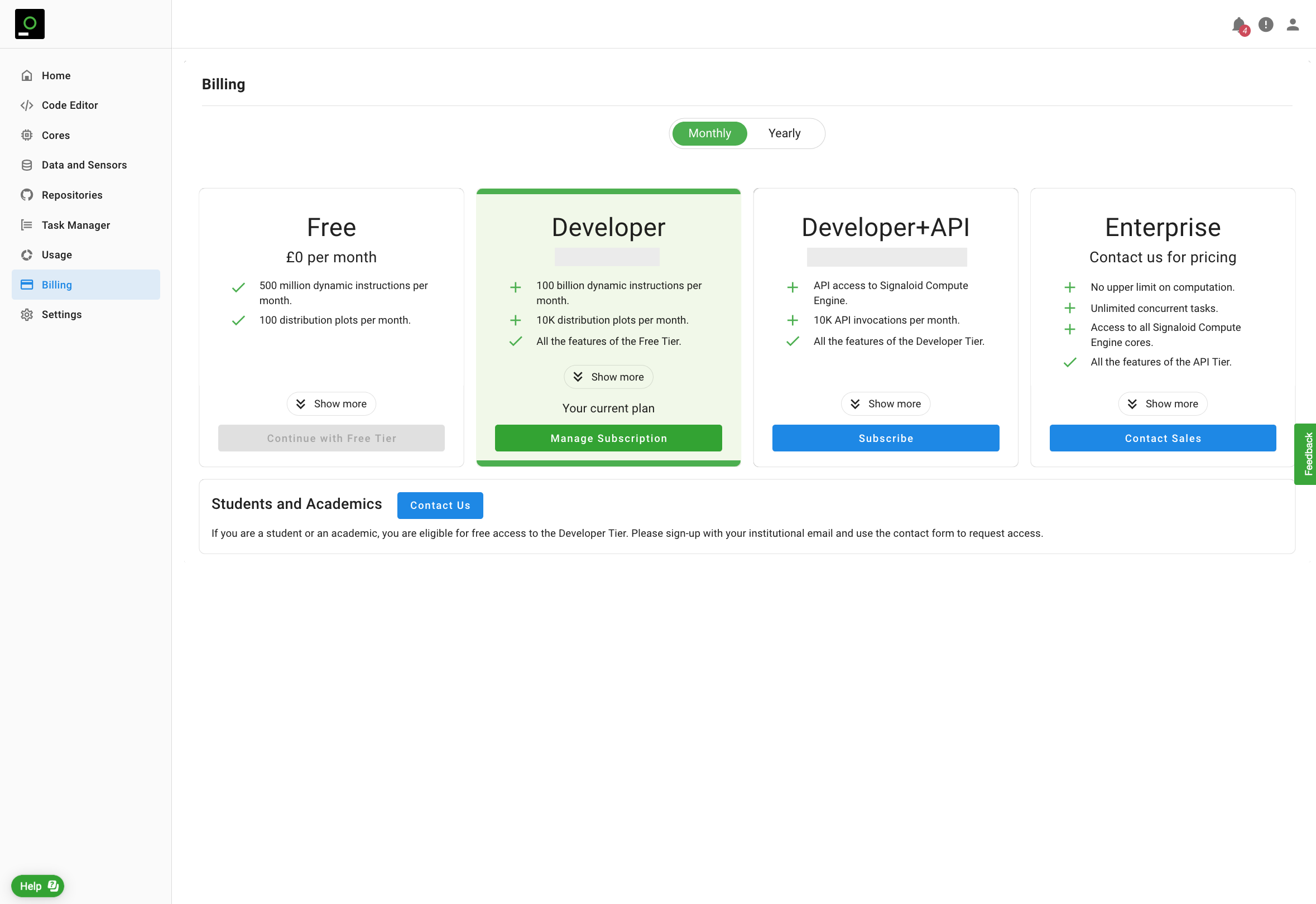Image resolution: width=1316 pixels, height=904 pixels.
Task: Open the user account icon
Action: tap(1292, 25)
